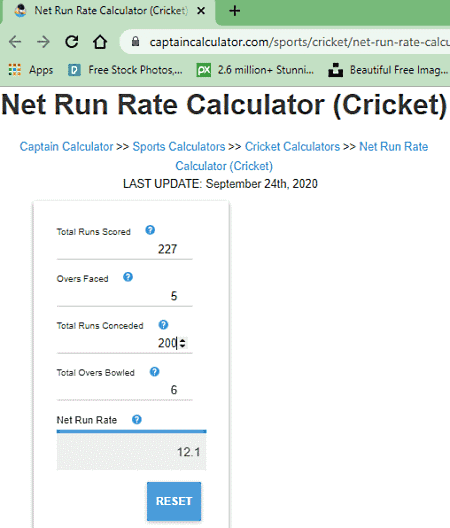
Task: Click the Overs Faced label
Action: pos(82,279)
